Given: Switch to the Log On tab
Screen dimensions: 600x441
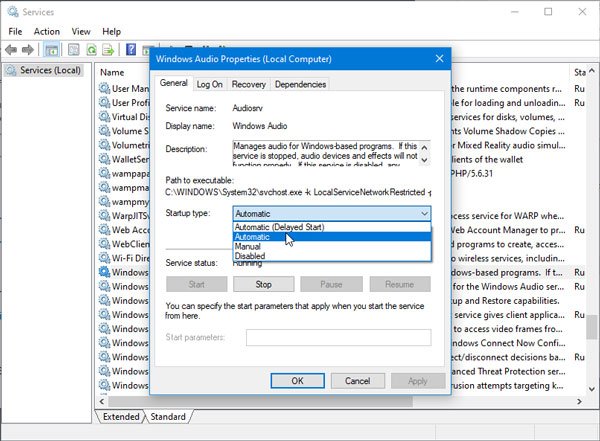Looking at the screenshot, I should point(210,84).
